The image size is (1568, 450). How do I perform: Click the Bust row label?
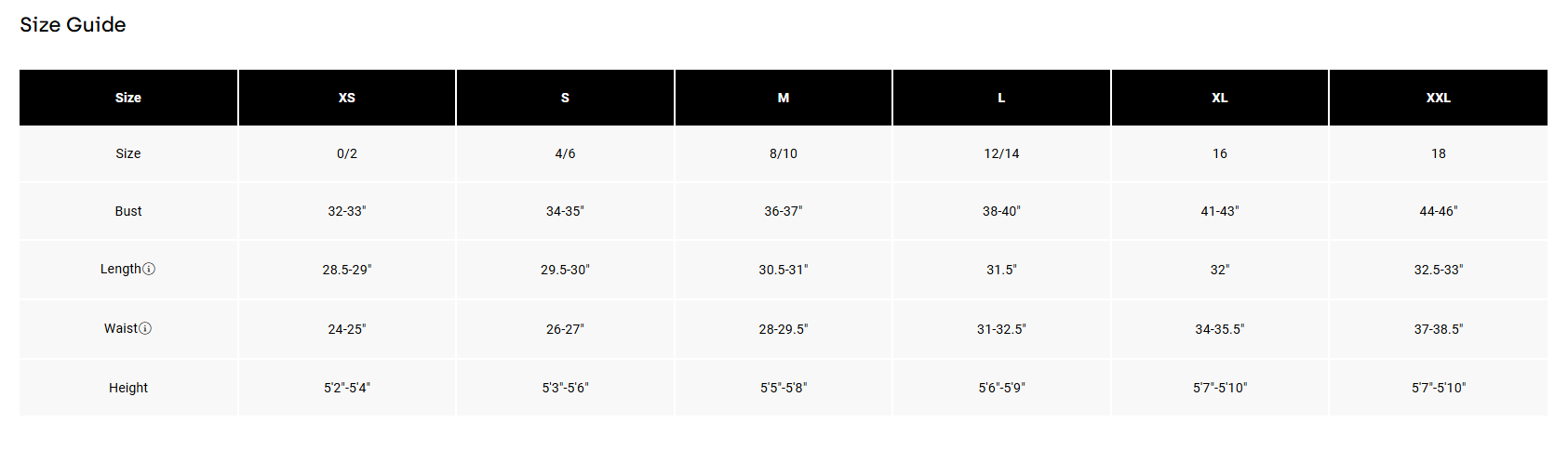pyautogui.click(x=128, y=211)
